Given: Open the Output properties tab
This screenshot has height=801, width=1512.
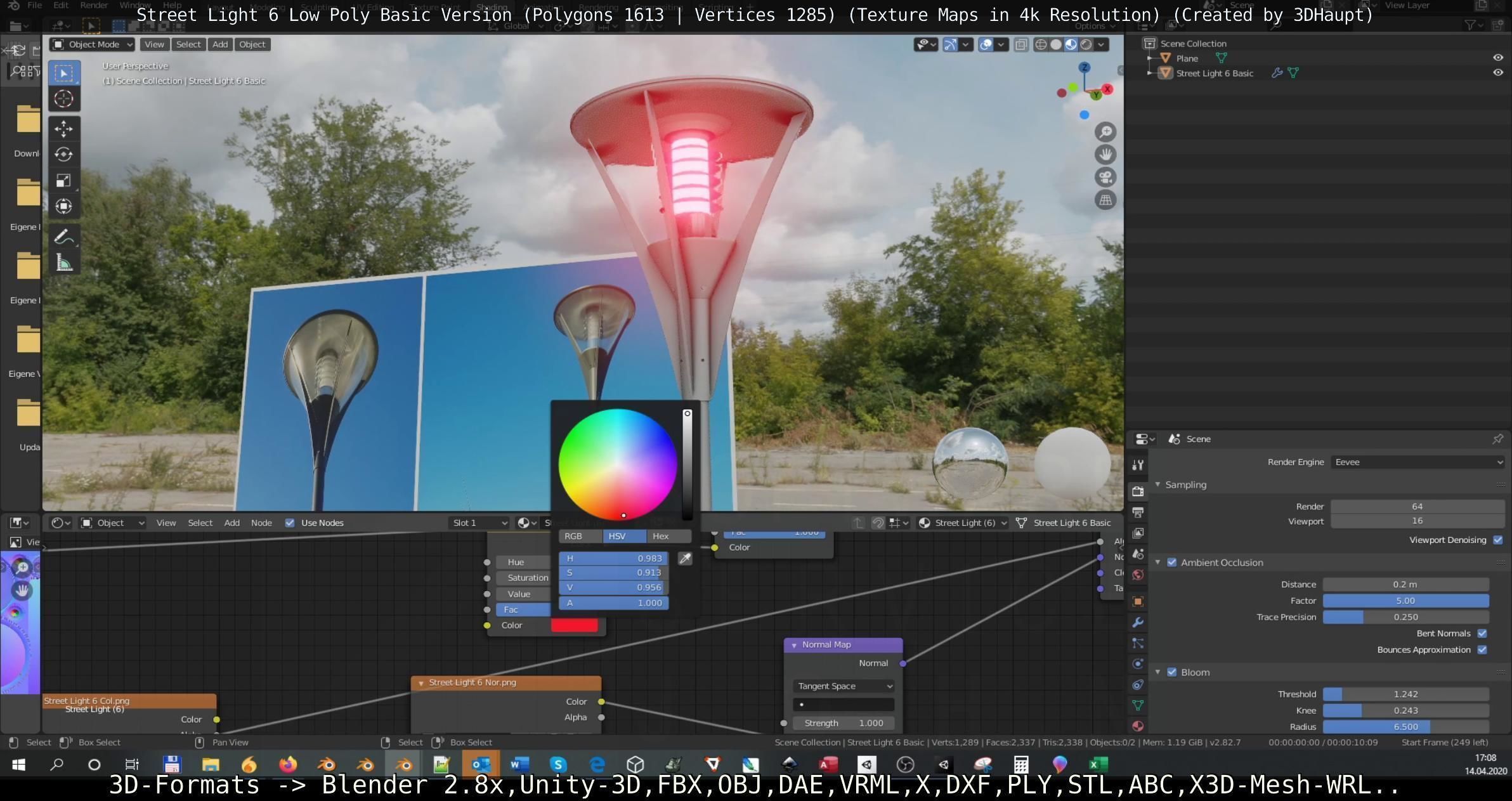Looking at the screenshot, I should (x=1138, y=512).
